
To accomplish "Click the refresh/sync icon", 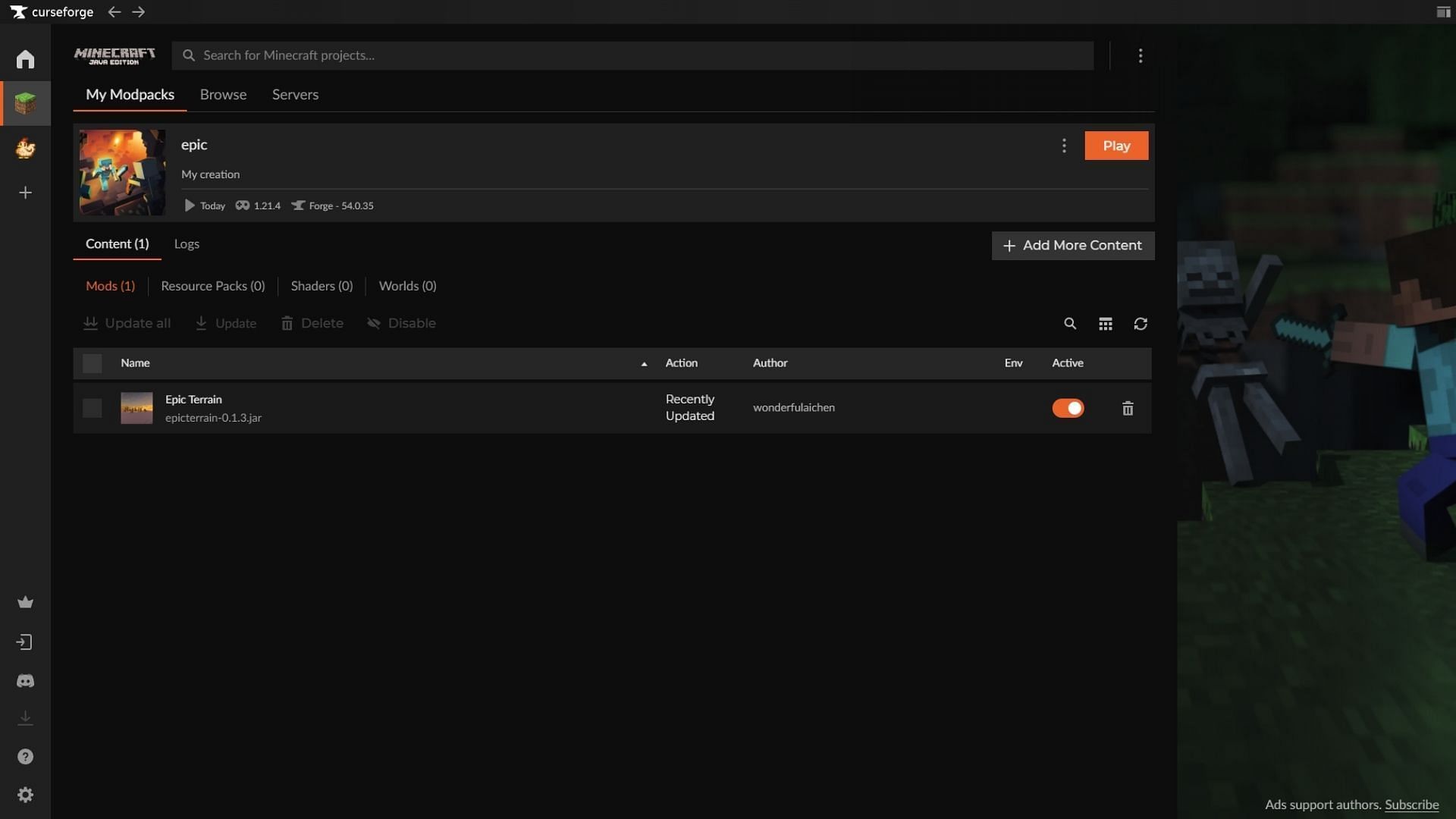I will coord(1140,322).
